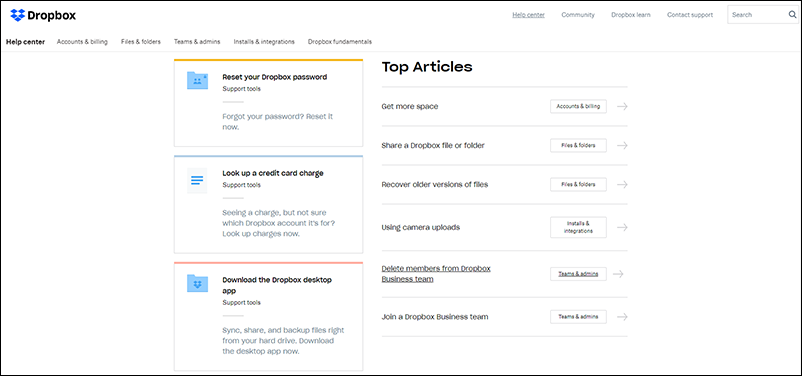Click the arrow for Recover older versions
Viewport: 802px width, 376px height.
point(622,184)
